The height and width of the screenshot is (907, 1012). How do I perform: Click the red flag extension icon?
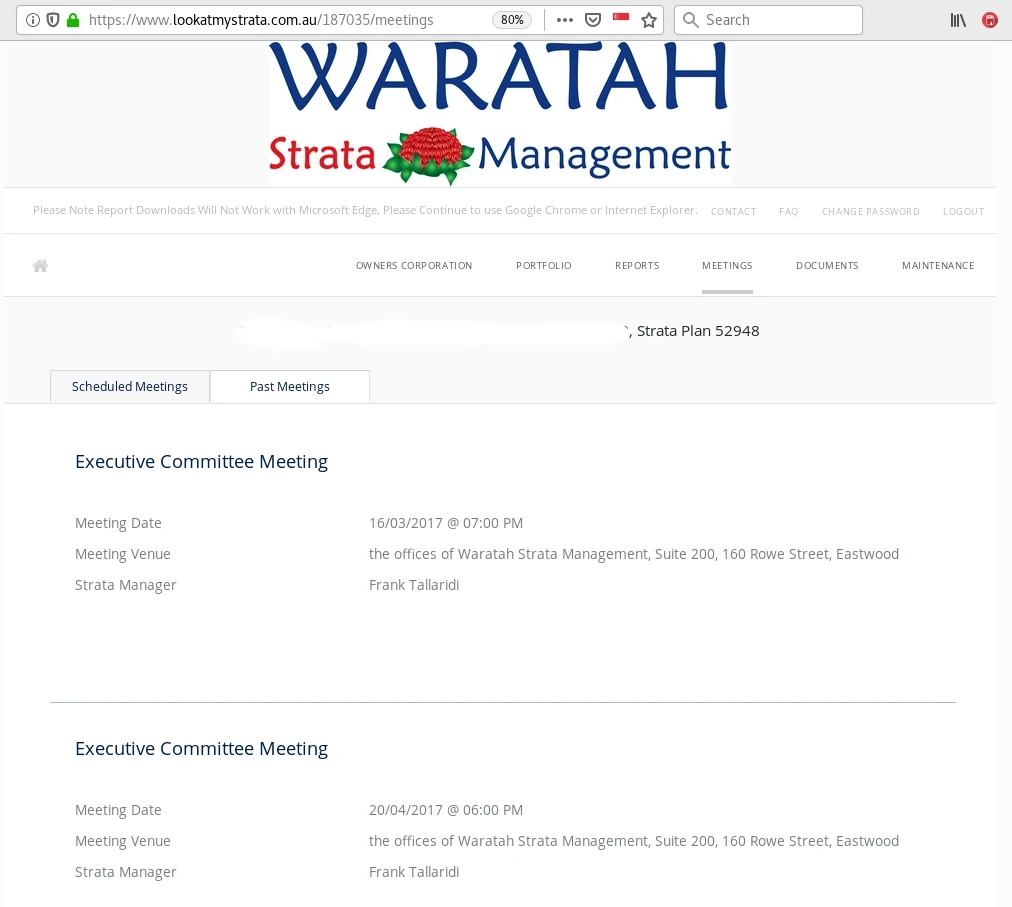(621, 17)
